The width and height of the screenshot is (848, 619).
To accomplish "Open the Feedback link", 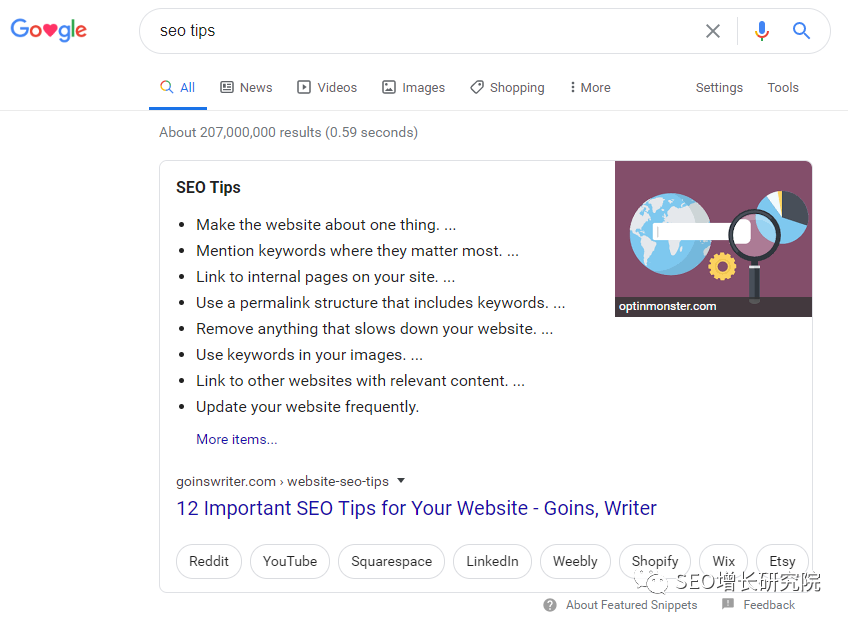I will [769, 605].
